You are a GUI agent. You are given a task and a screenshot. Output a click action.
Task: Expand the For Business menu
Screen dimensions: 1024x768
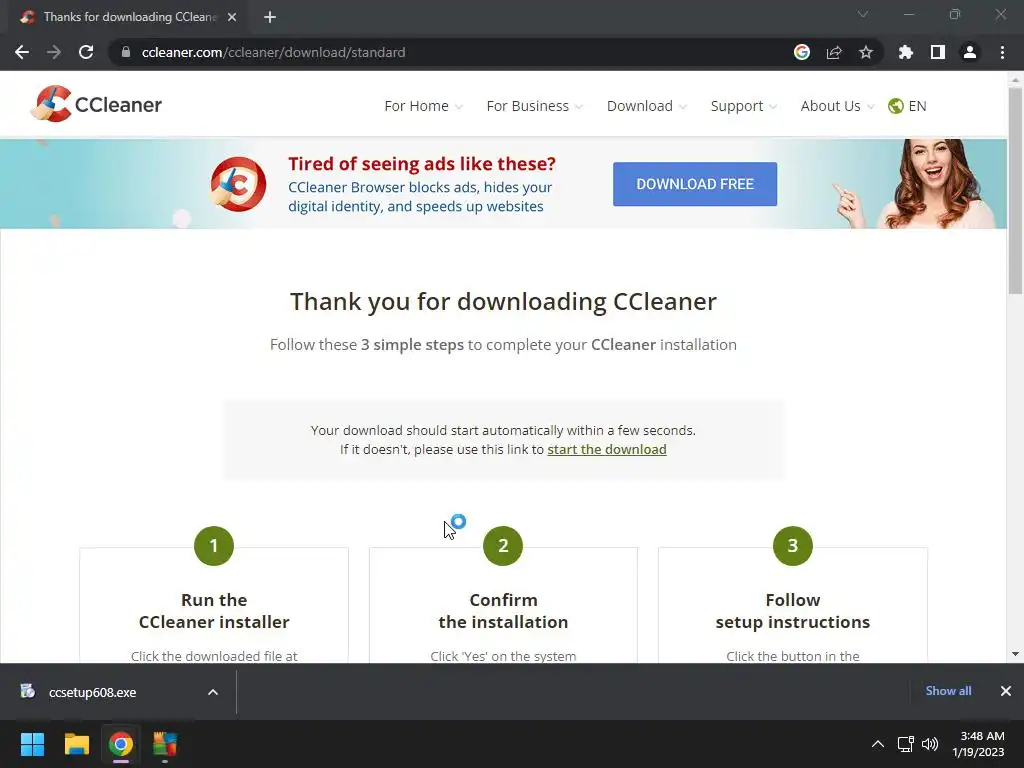click(x=534, y=106)
